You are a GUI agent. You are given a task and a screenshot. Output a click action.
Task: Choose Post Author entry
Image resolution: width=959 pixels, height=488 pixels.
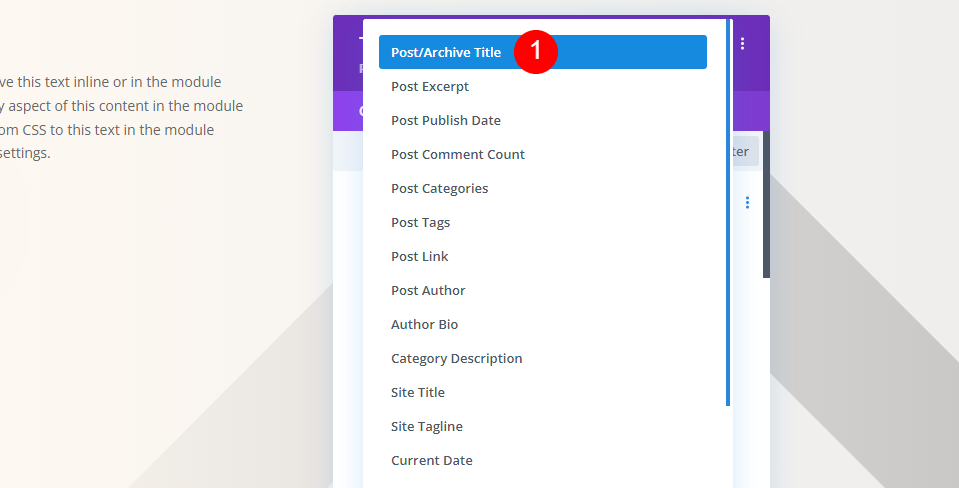542,290
